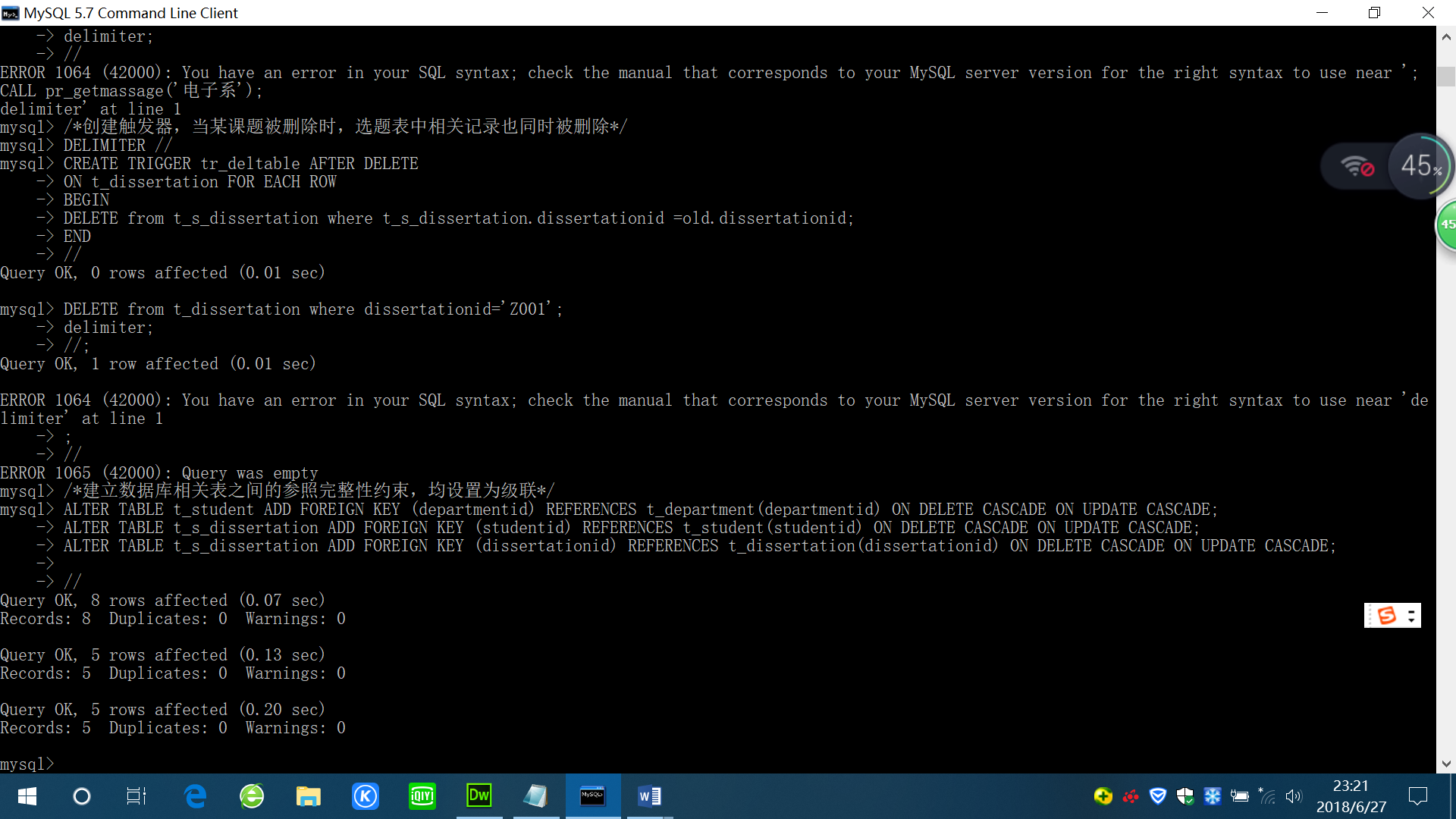The height and width of the screenshot is (819, 1456).
Task: Click the window title 'MySQL 5.7 Command Line Client'
Action: coord(130,13)
